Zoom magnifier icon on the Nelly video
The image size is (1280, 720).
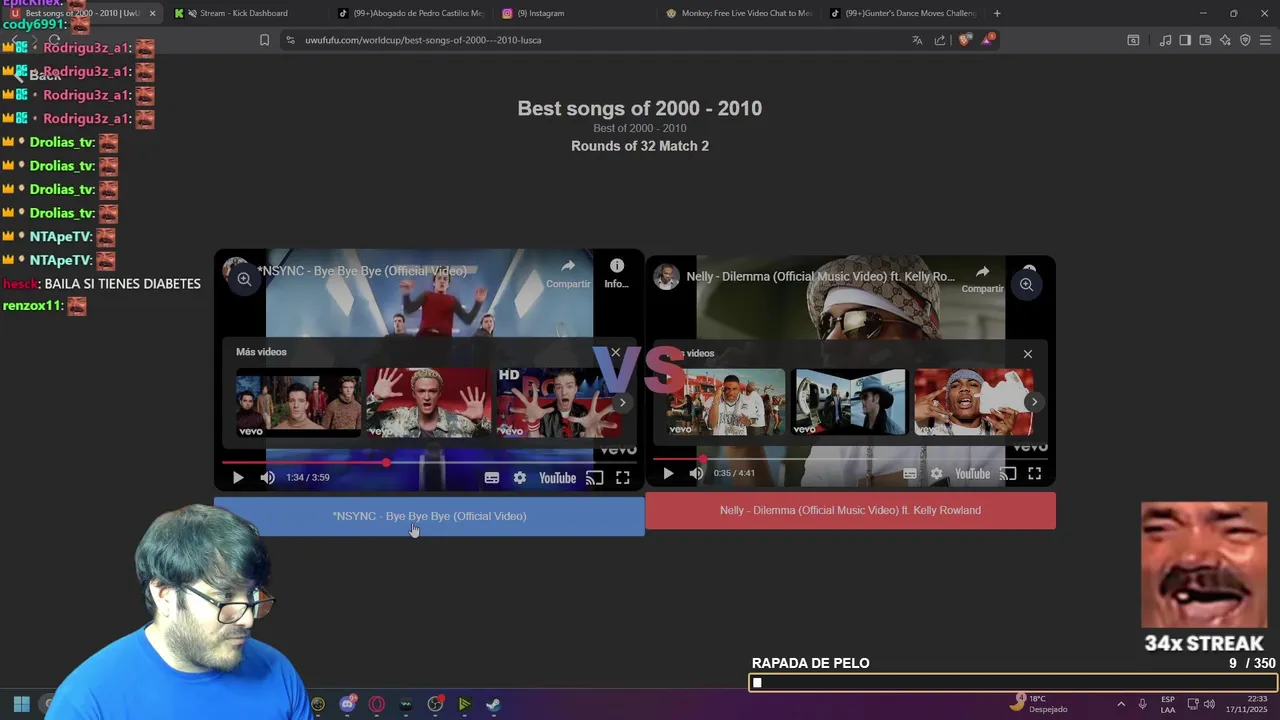1026,285
